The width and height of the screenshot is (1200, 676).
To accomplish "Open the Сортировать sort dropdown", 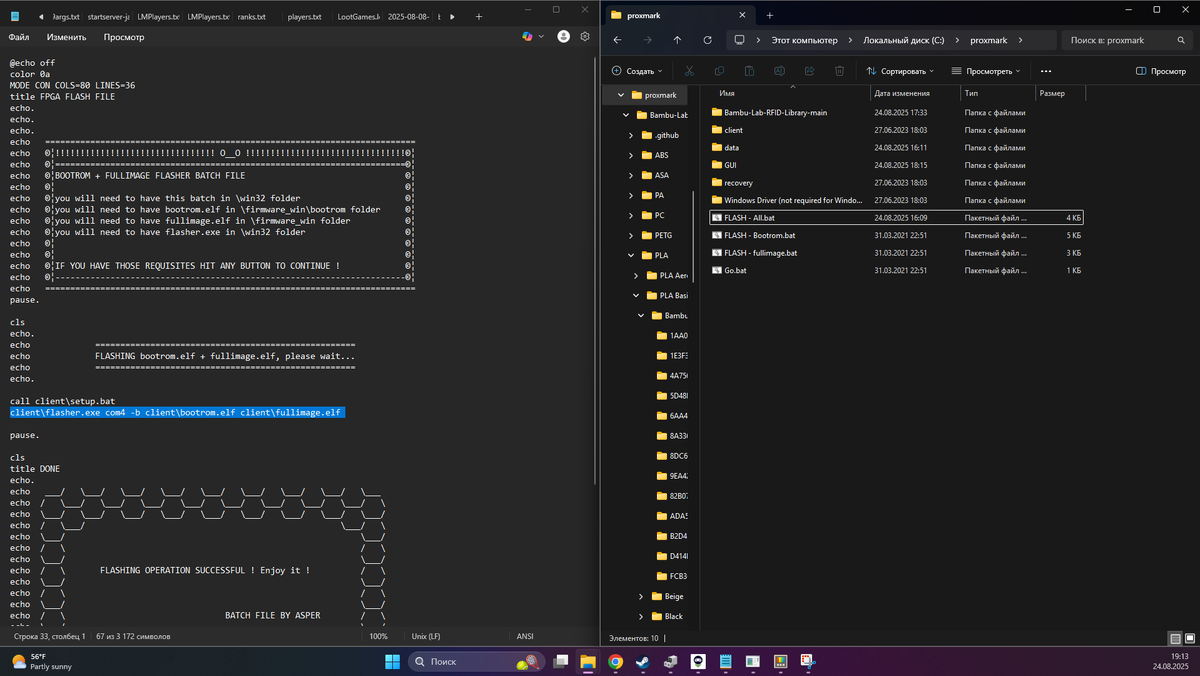I will (900, 71).
